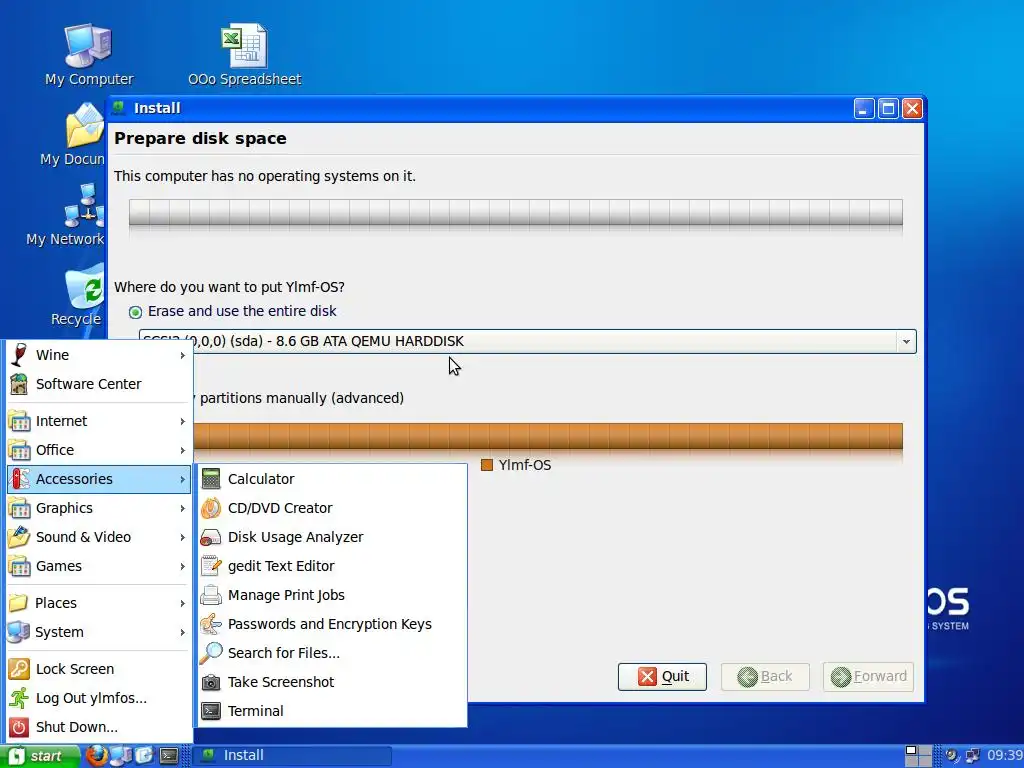Open the Sound & Video category
1024x768 pixels.
click(99, 537)
